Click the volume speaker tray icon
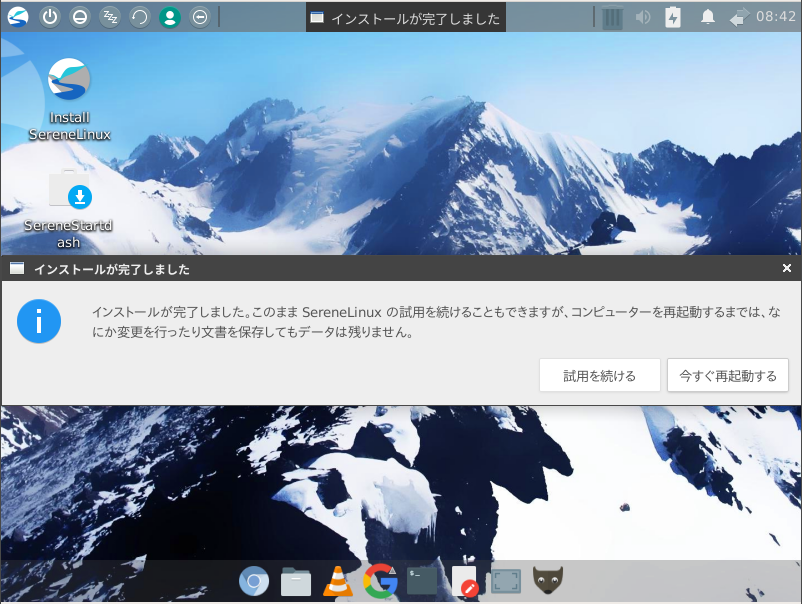This screenshot has width=802, height=604. click(x=642, y=17)
